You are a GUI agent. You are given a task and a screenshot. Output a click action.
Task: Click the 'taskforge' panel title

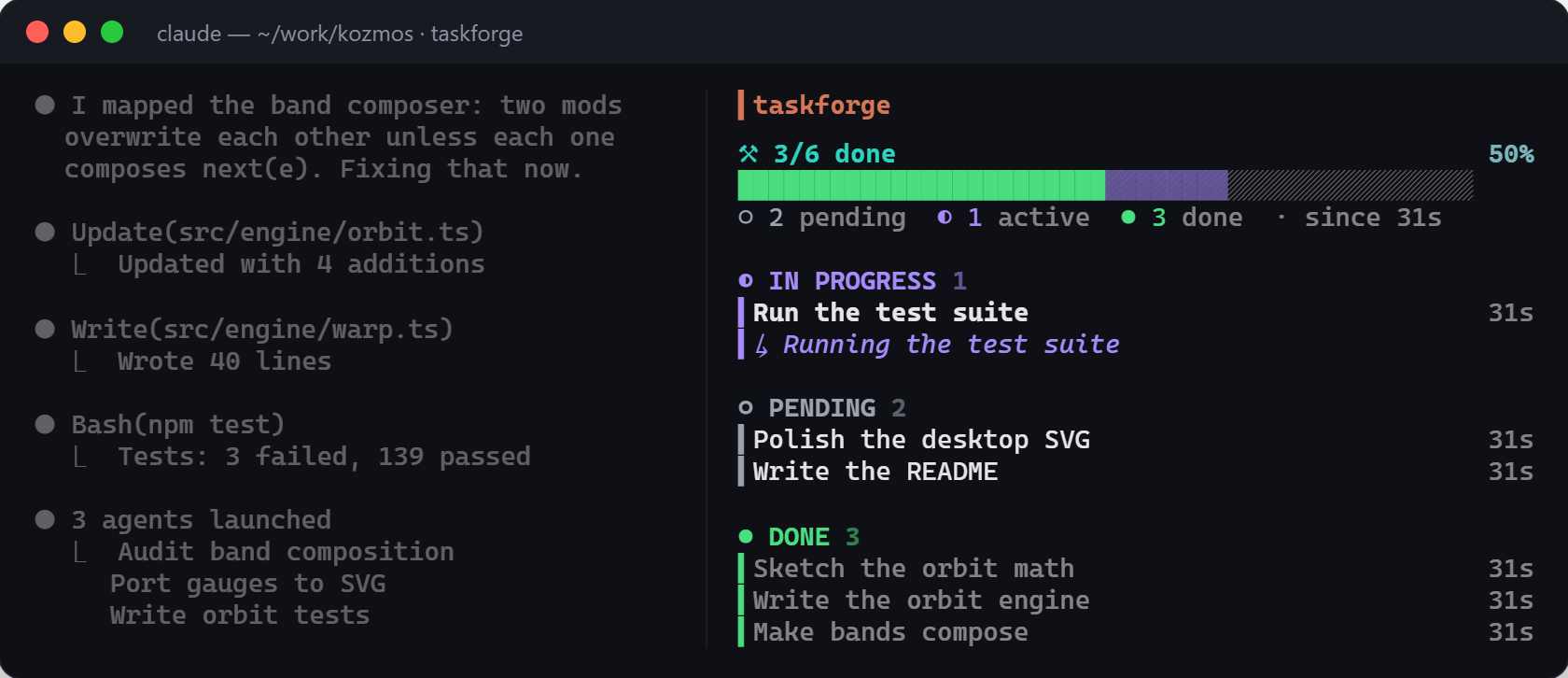(x=821, y=106)
